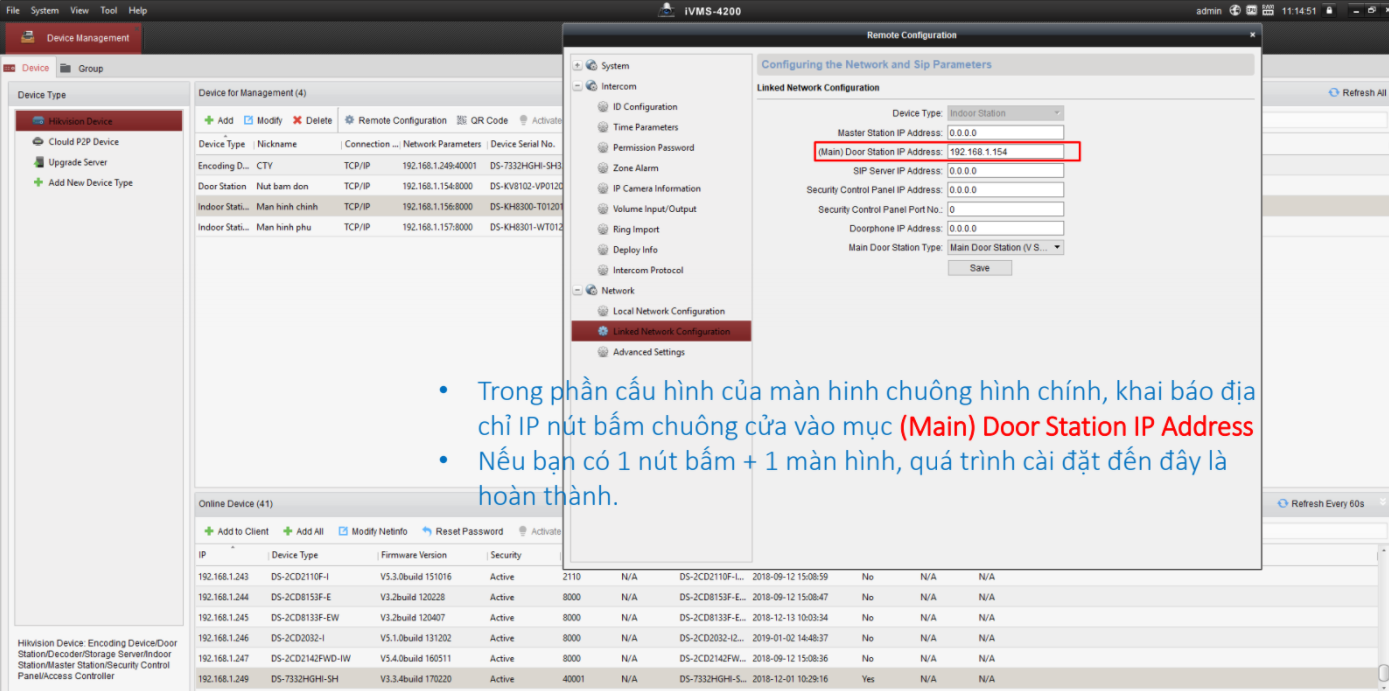1389x691 pixels.
Task: Select Cloud P2P Device type
Action: [83, 142]
